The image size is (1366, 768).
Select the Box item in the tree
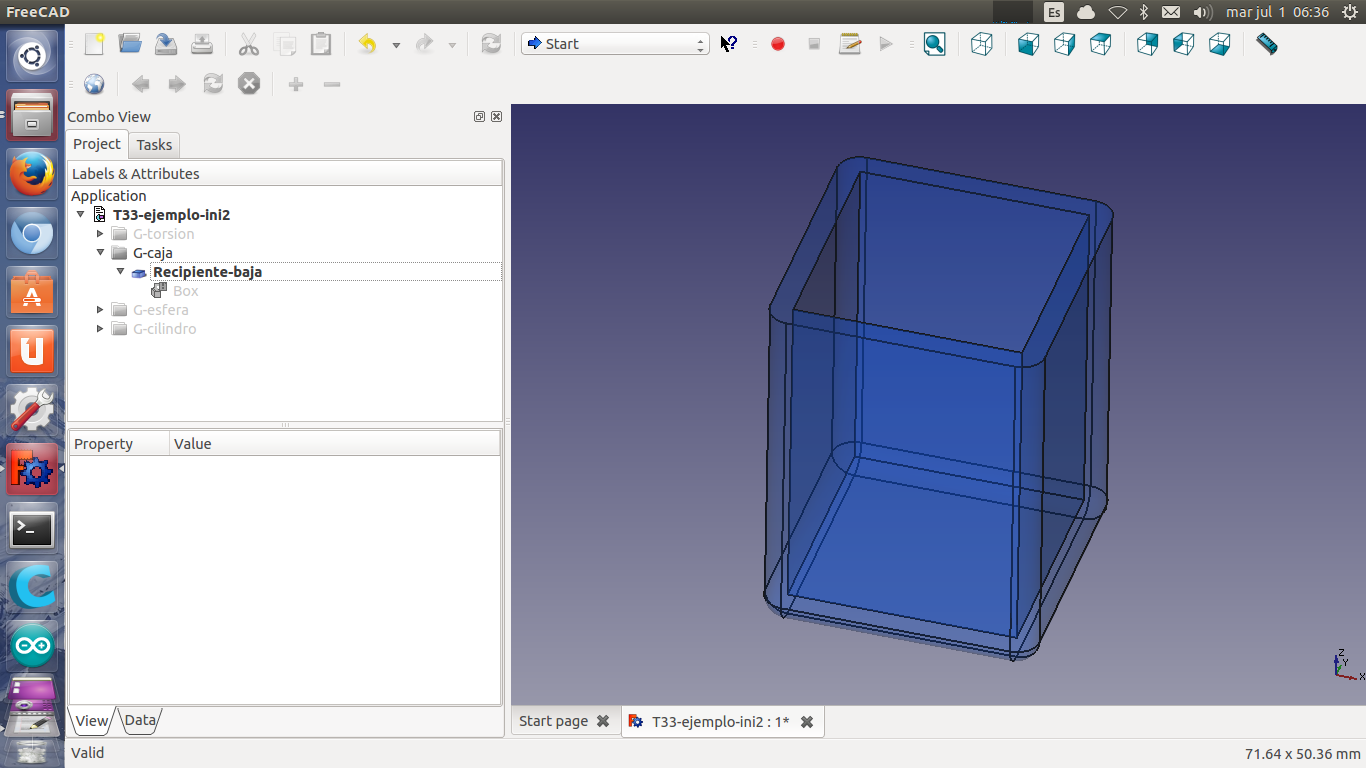click(x=185, y=291)
